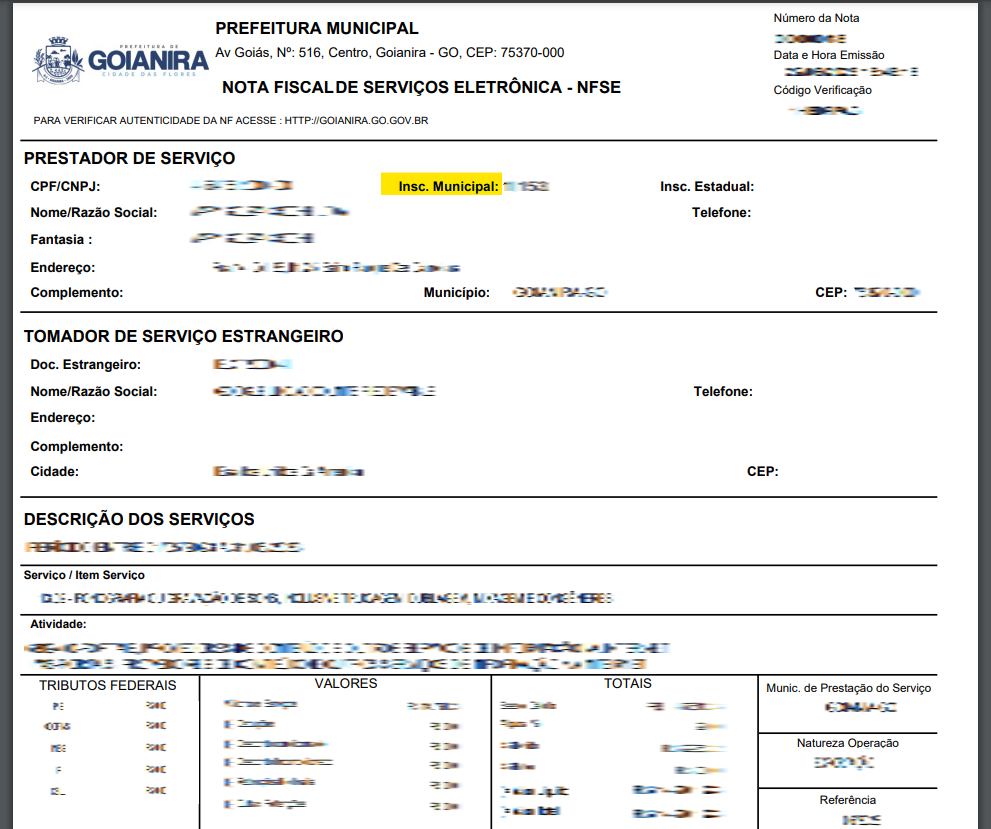The image size is (991, 829).
Task: Select the CPF/CNPJ field label
Action: [66, 186]
